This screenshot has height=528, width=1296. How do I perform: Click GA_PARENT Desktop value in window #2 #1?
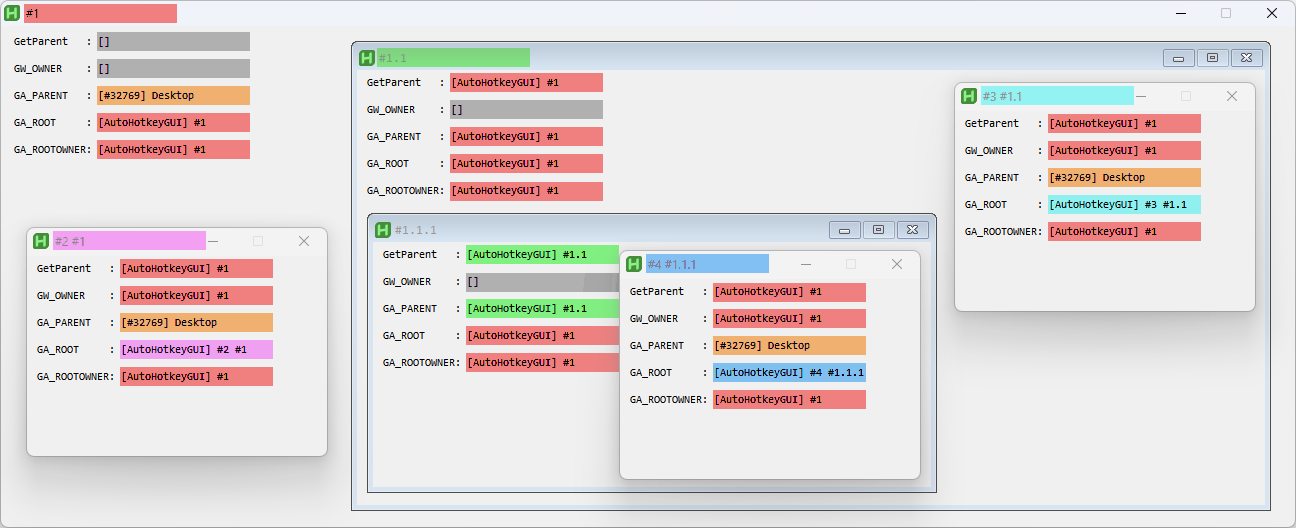pos(196,323)
